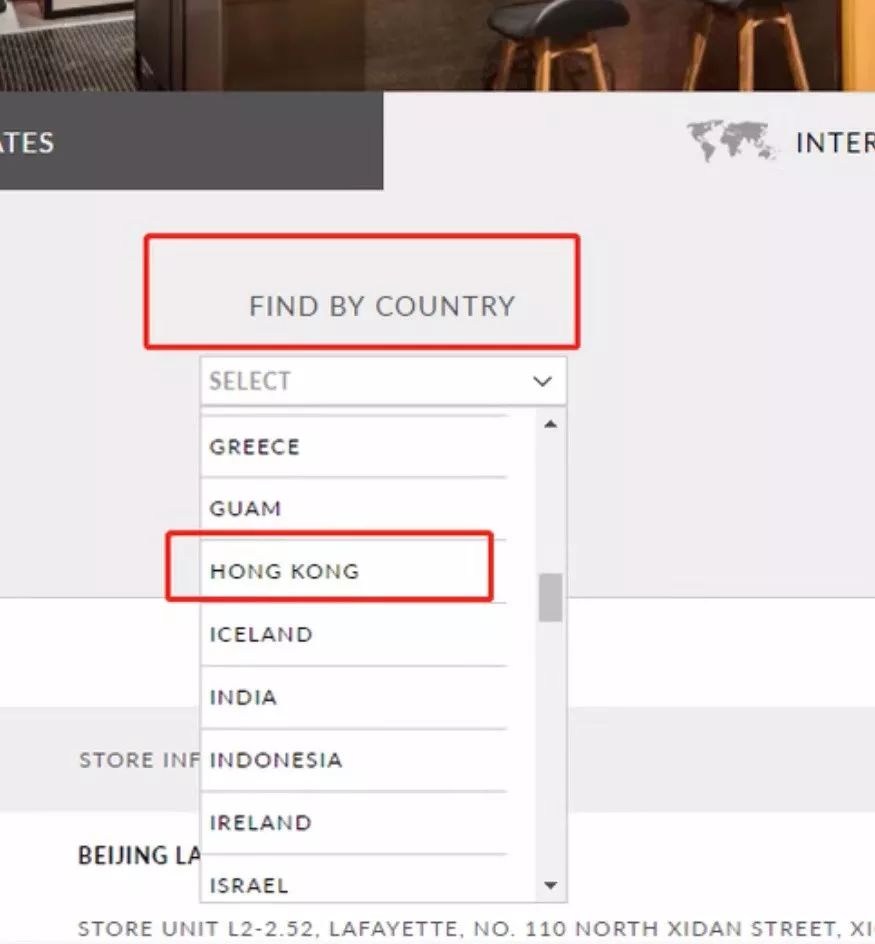The height and width of the screenshot is (944, 875).
Task: Select ICELAND from the country list
Action: [x=261, y=634]
